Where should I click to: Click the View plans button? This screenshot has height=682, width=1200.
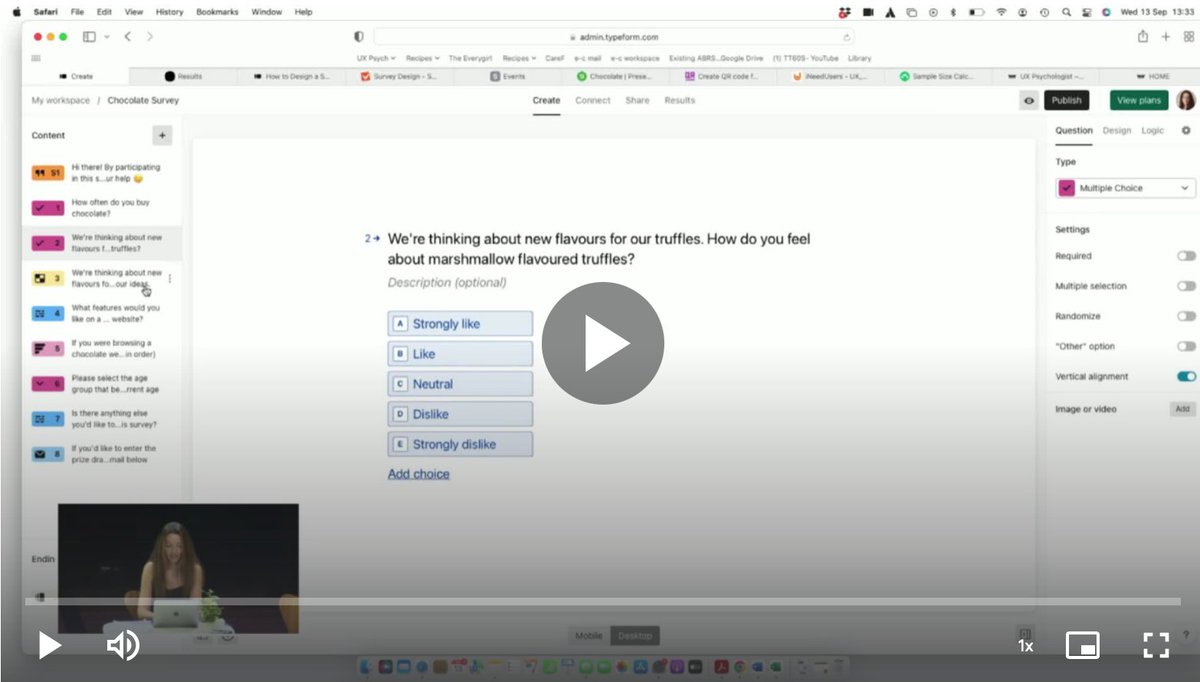pos(1139,100)
